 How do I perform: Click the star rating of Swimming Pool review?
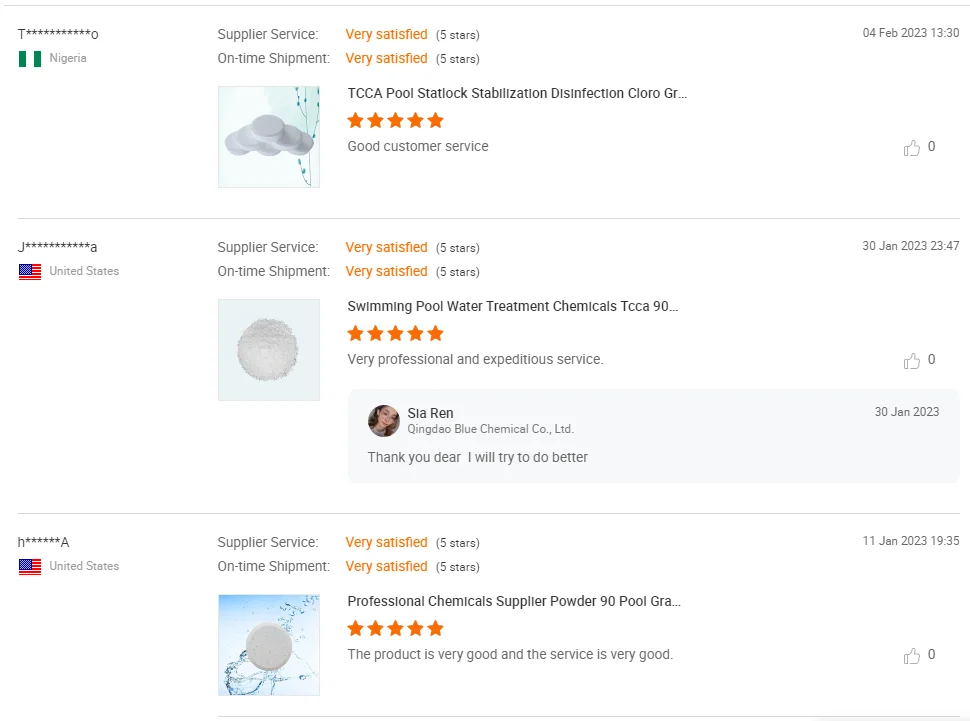click(395, 334)
